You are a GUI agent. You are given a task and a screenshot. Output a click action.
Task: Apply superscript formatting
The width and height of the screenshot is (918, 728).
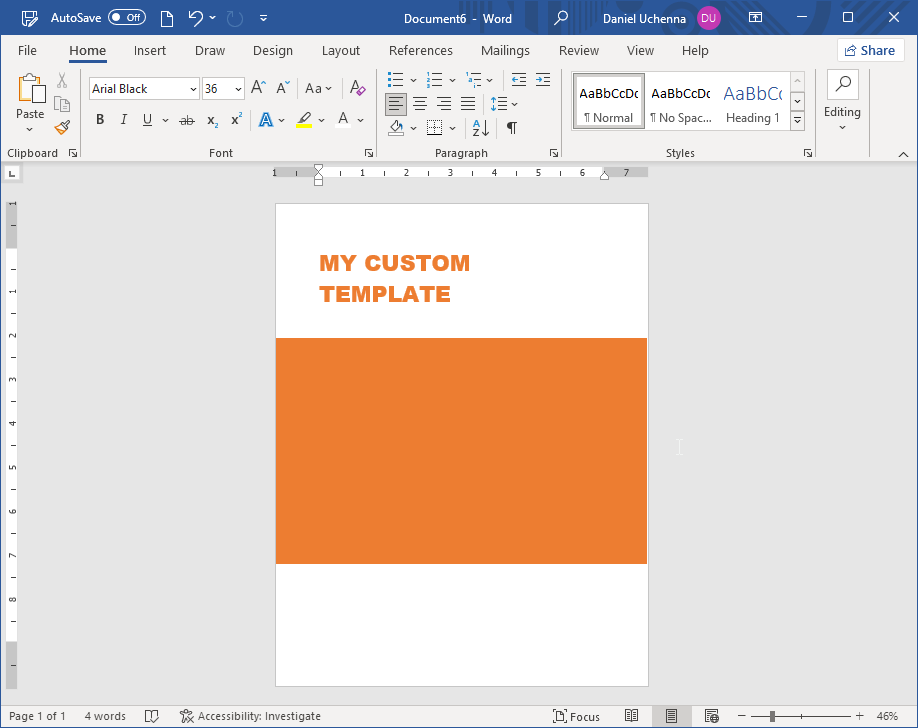click(x=234, y=120)
